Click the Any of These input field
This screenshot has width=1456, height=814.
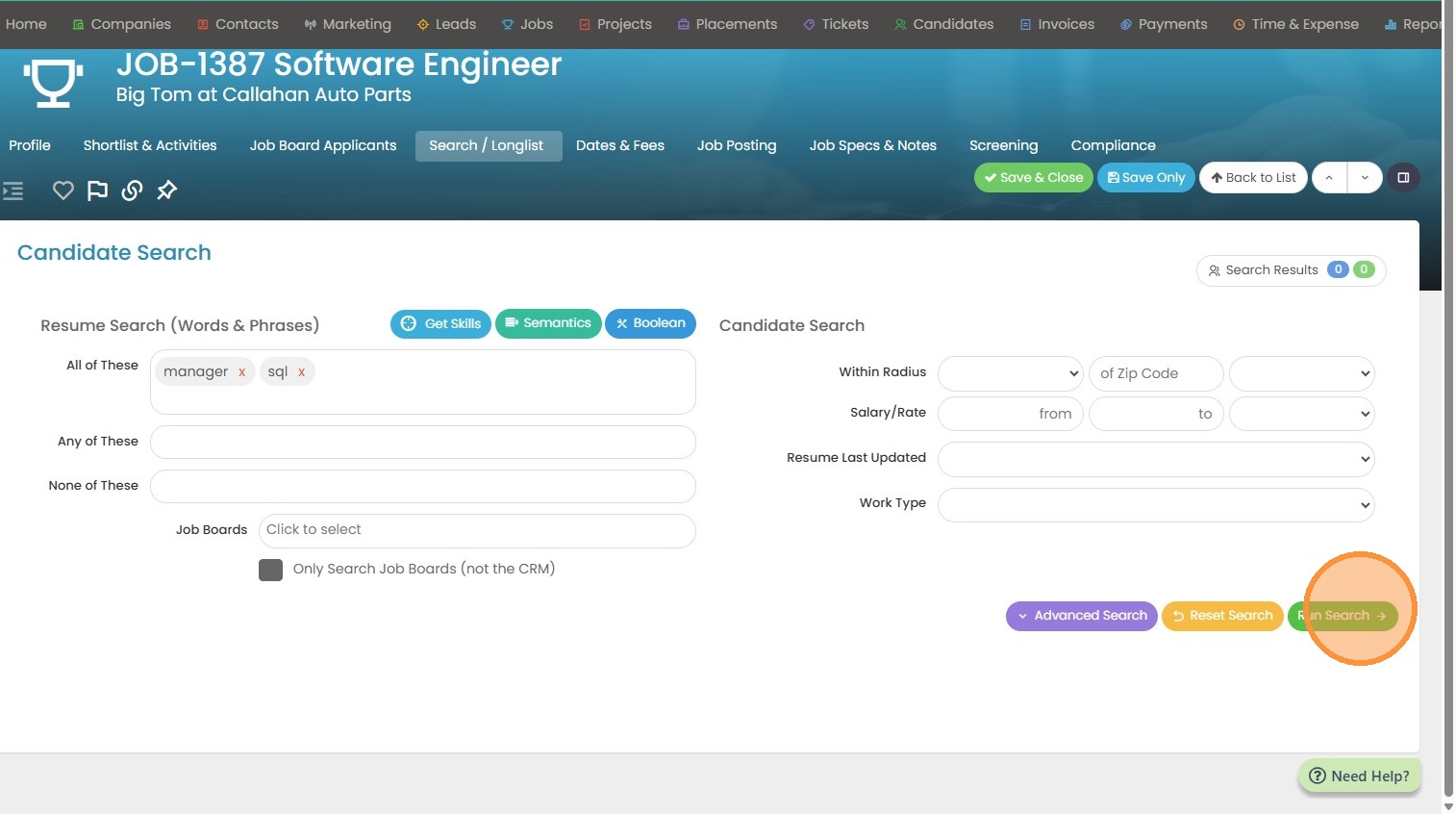(x=422, y=443)
